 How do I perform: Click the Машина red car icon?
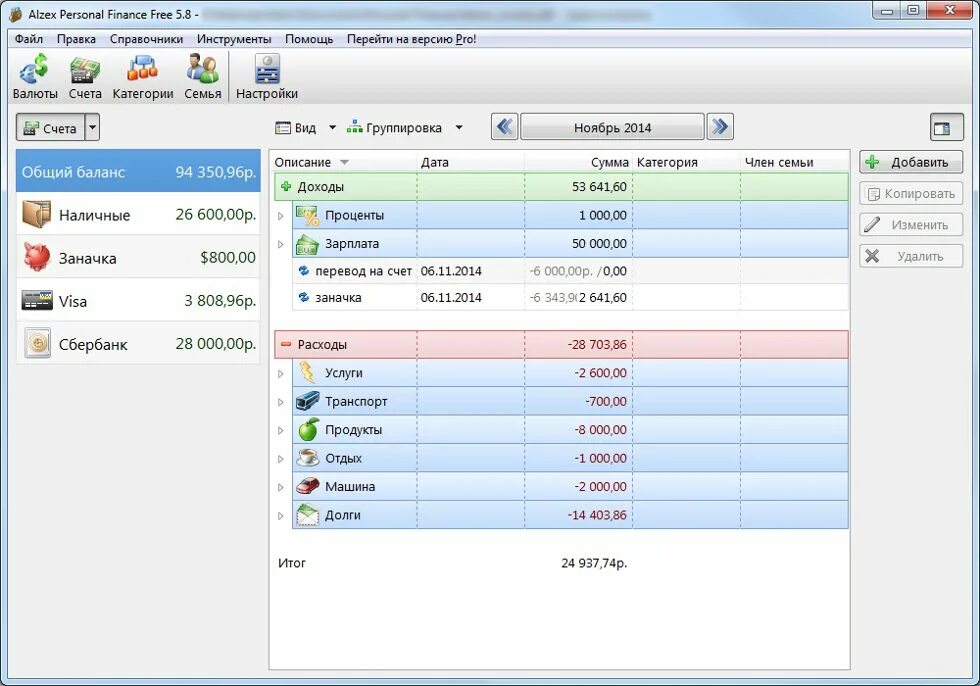click(308, 486)
